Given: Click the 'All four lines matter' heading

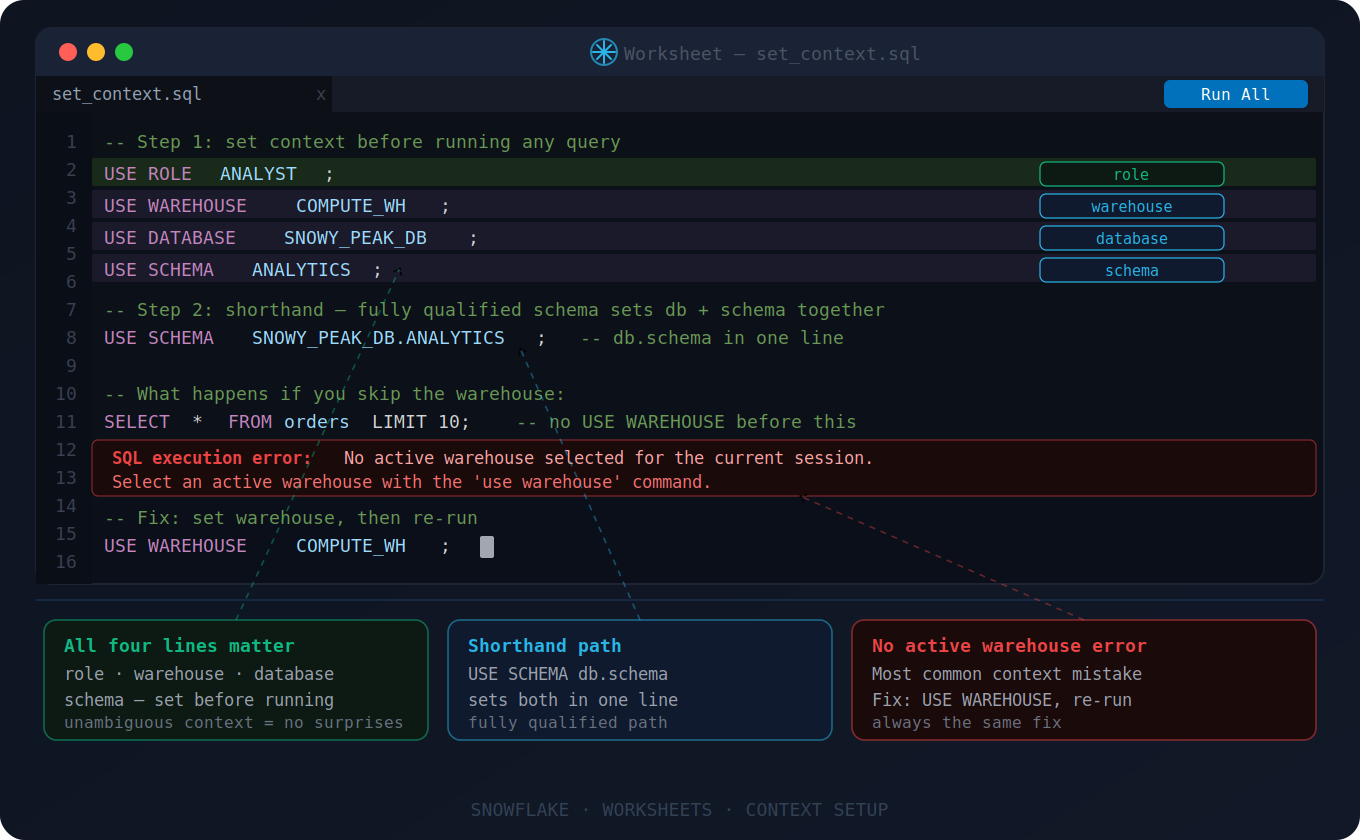Looking at the screenshot, I should pos(179,646).
